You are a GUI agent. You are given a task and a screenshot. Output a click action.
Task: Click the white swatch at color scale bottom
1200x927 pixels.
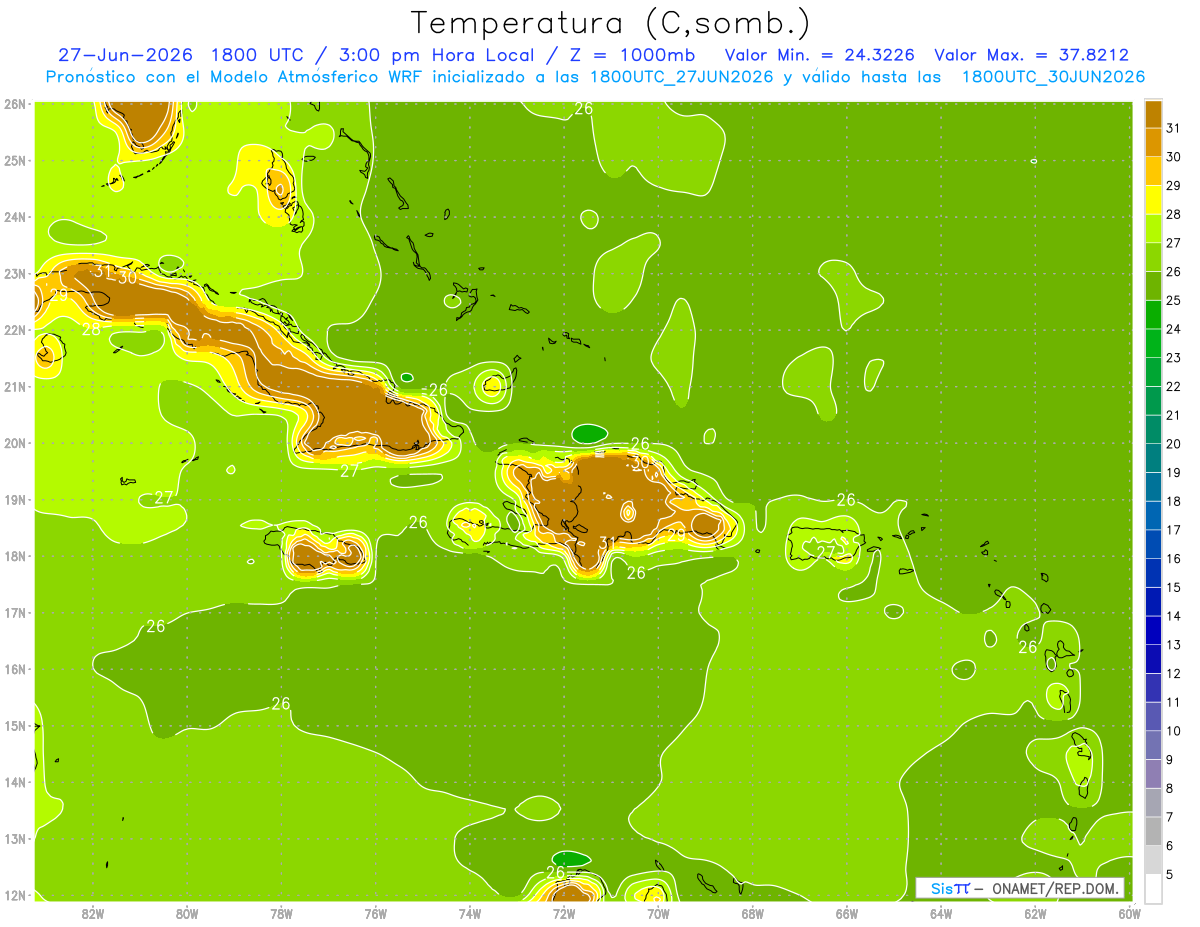(1153, 888)
